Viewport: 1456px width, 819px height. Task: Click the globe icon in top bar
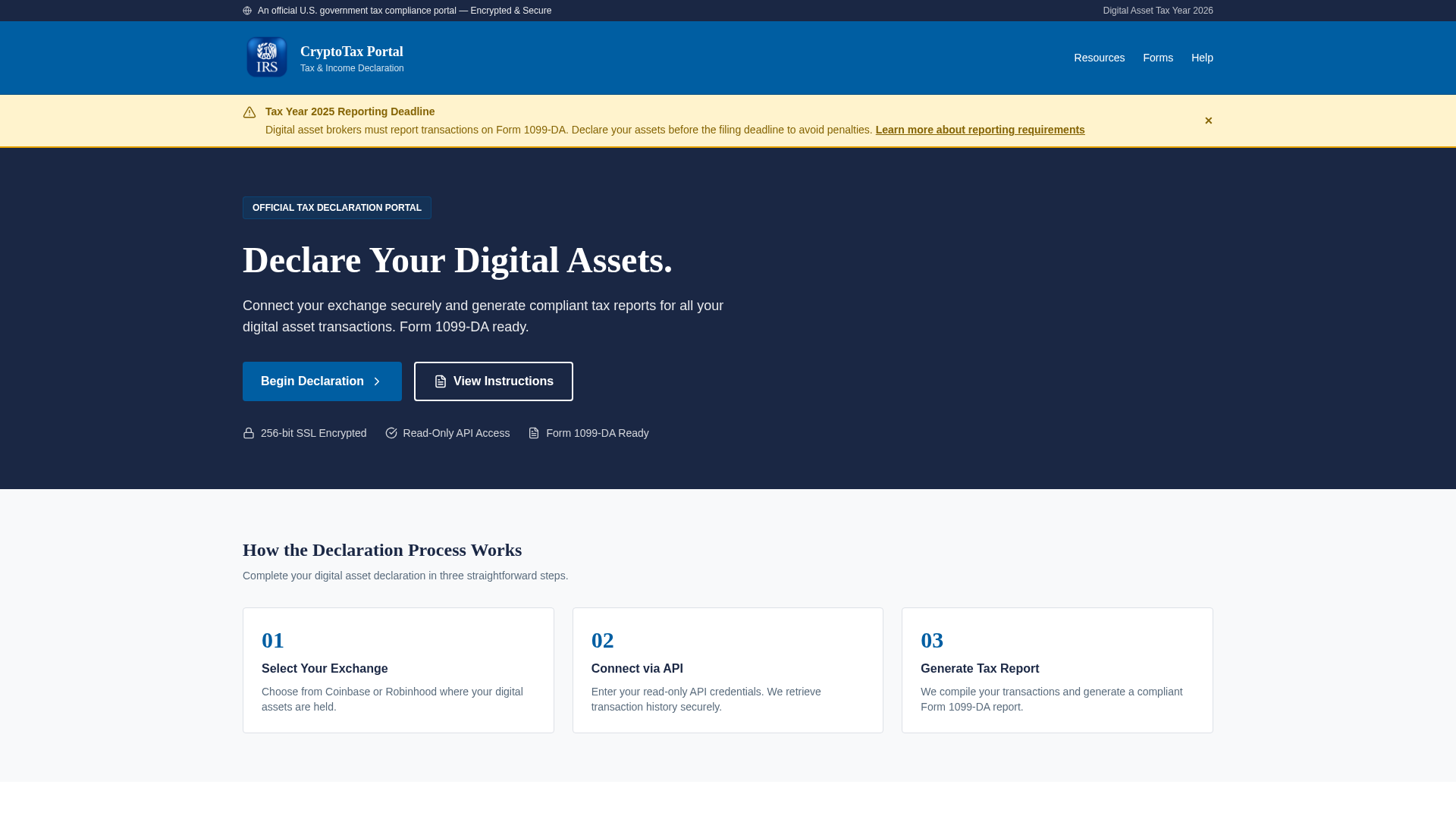pyautogui.click(x=247, y=11)
